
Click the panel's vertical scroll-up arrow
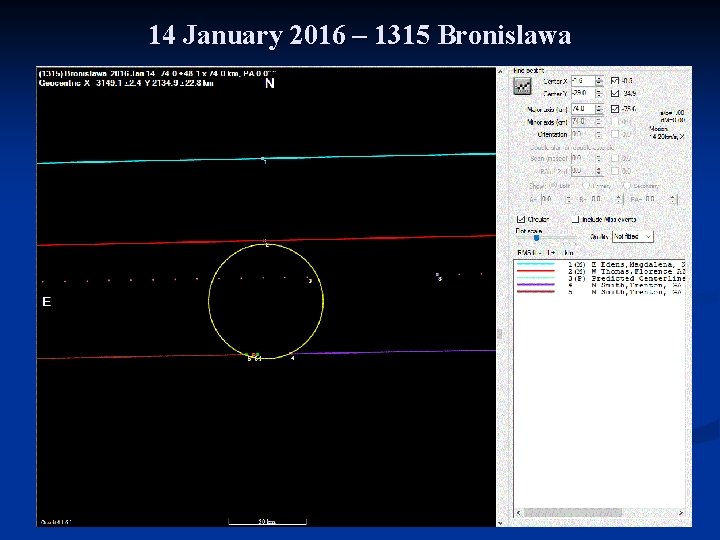[x=500, y=72]
